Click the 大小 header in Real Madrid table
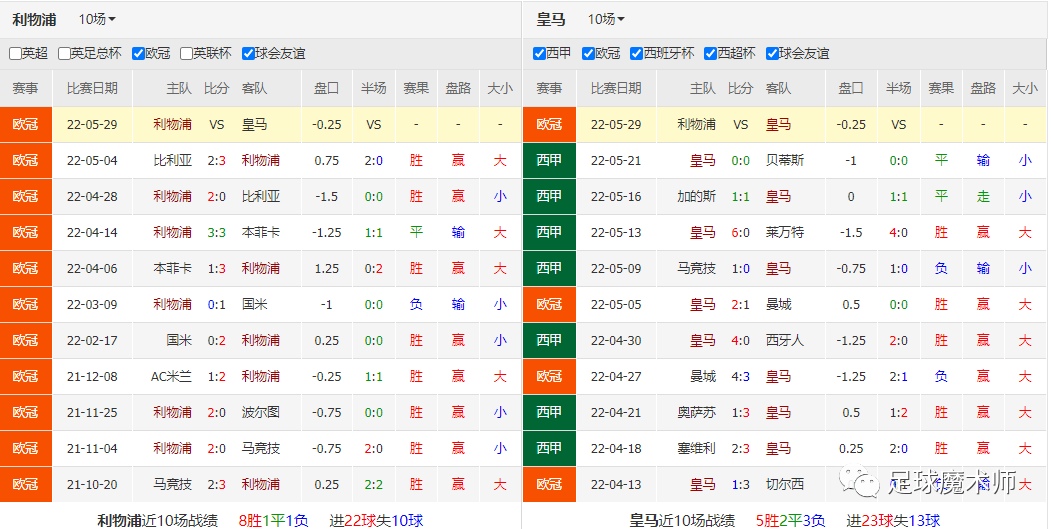This screenshot has height=529, width=1051. point(1025,88)
